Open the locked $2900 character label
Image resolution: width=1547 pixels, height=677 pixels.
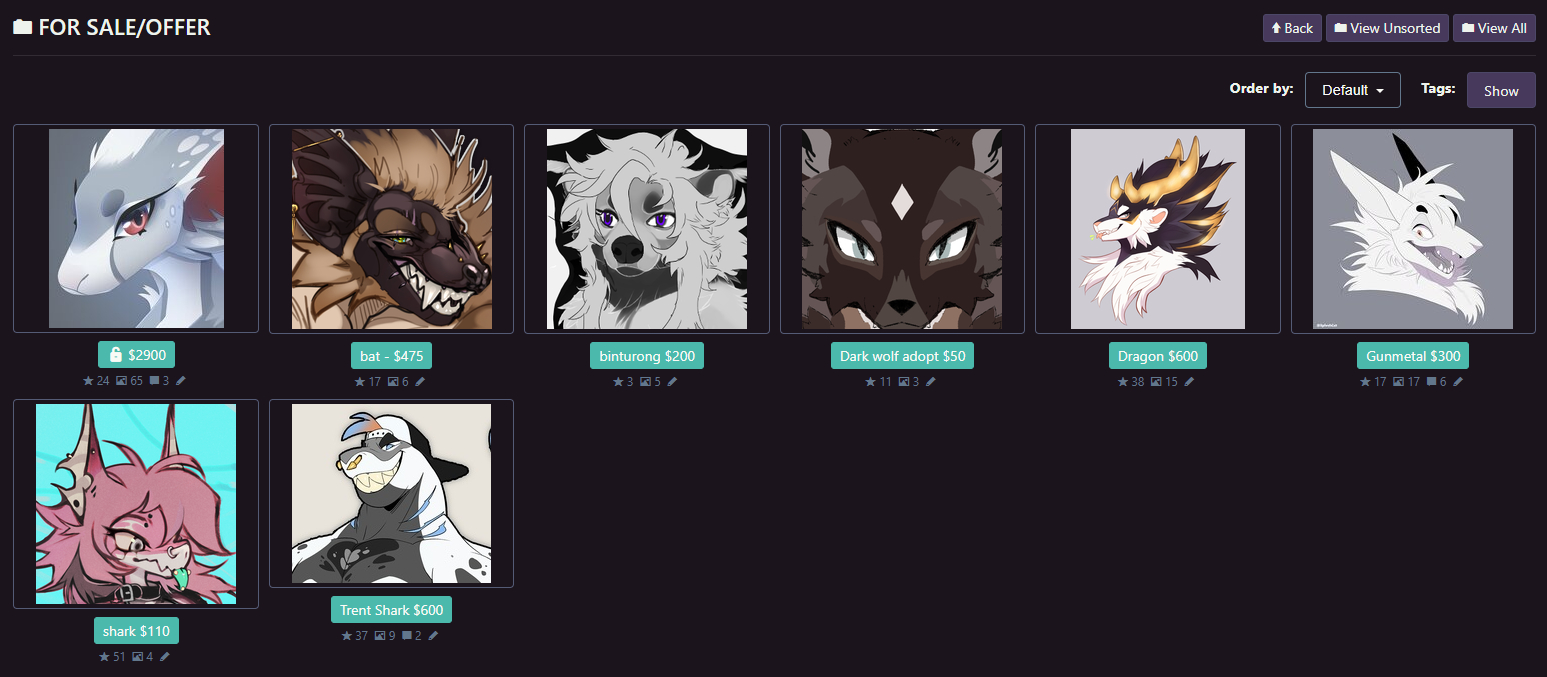point(136,354)
